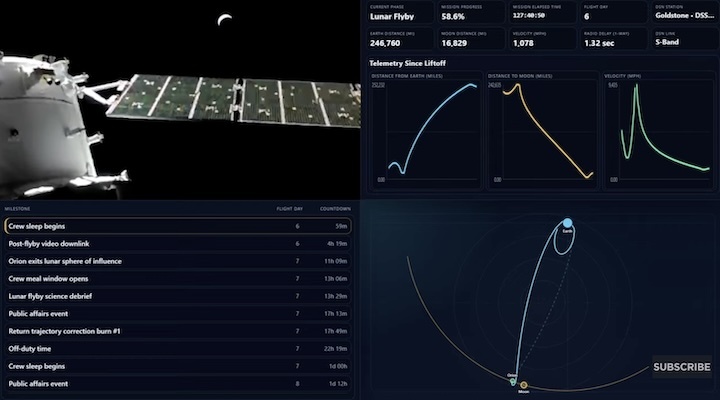Viewport: 720px width, 400px height.
Task: Select the Post-flyby video downlink milestone
Action: click(x=178, y=243)
